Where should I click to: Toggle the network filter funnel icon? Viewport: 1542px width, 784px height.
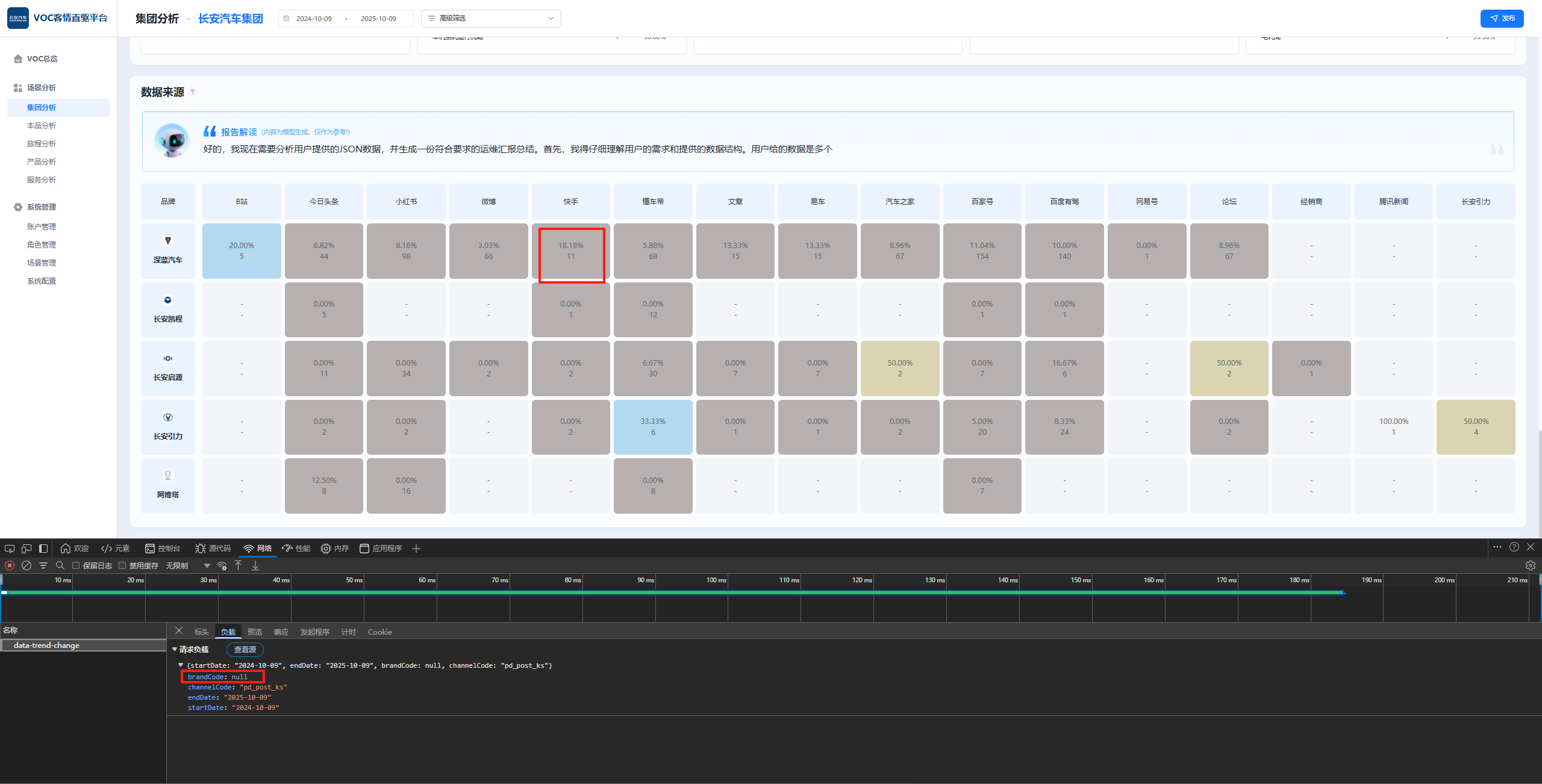click(x=43, y=565)
